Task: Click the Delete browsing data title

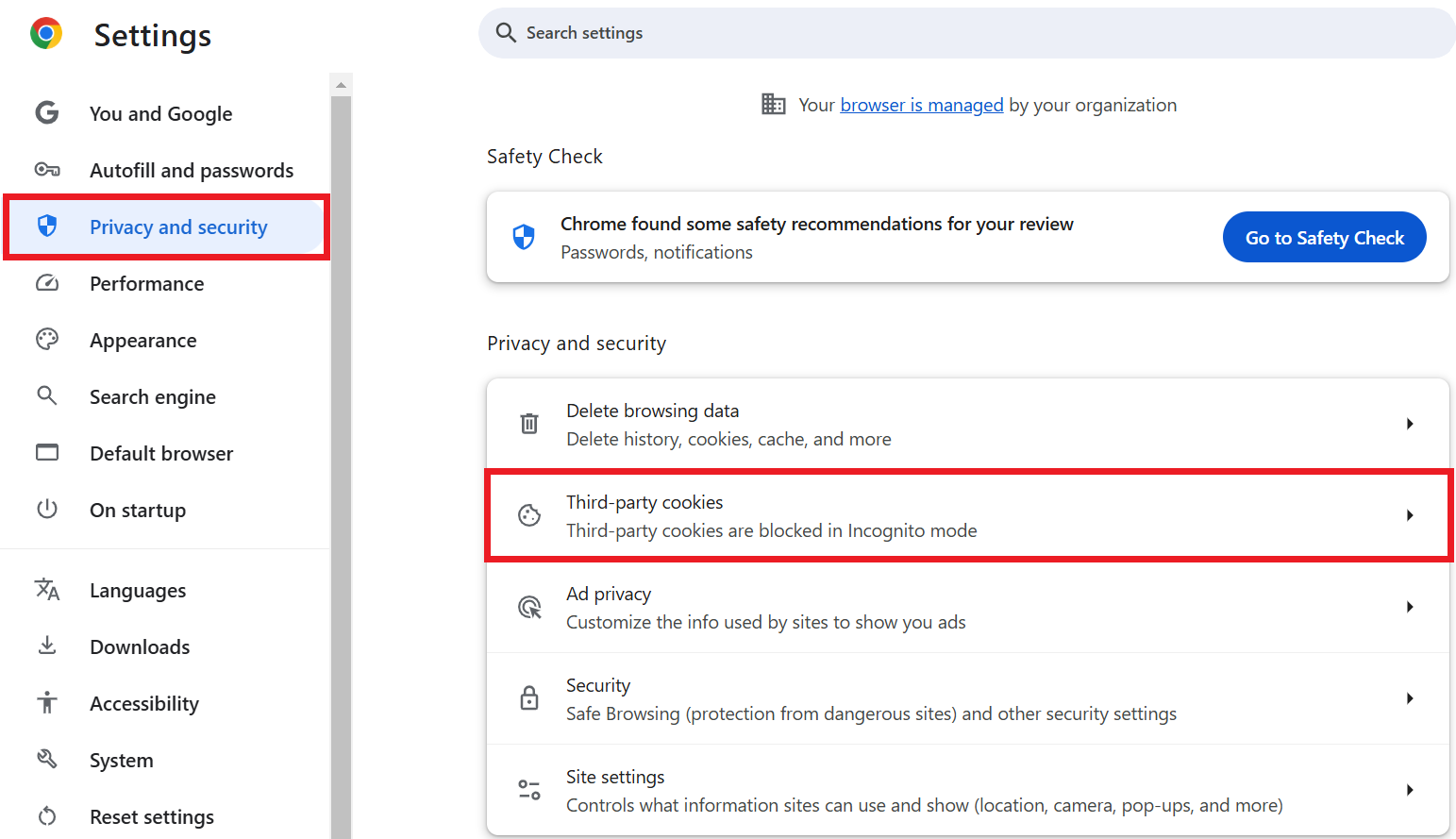Action: pos(652,411)
